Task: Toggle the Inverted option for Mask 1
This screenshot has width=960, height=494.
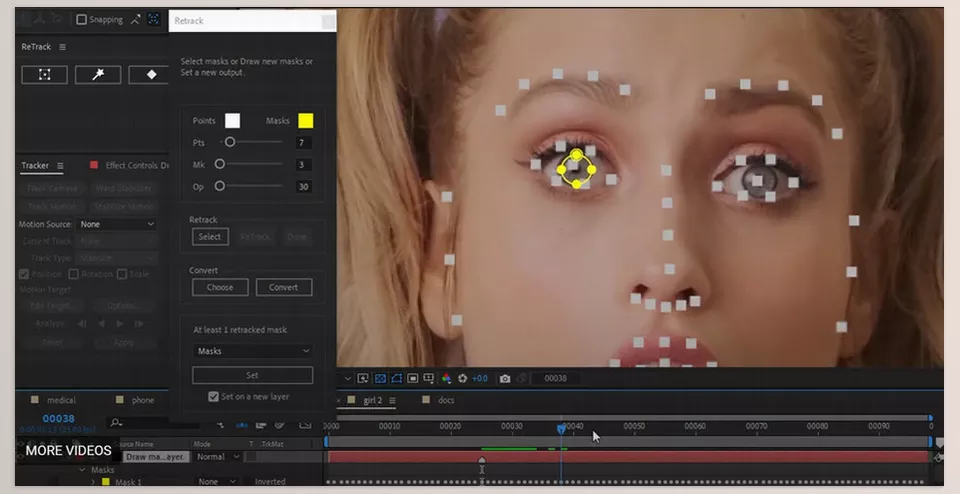Action: click(x=270, y=482)
